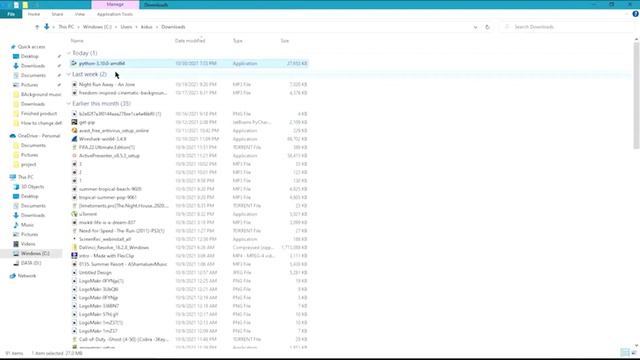The image size is (640, 360).
Task: Open OneDrive - Personal in navigation pane
Action: [39, 136]
